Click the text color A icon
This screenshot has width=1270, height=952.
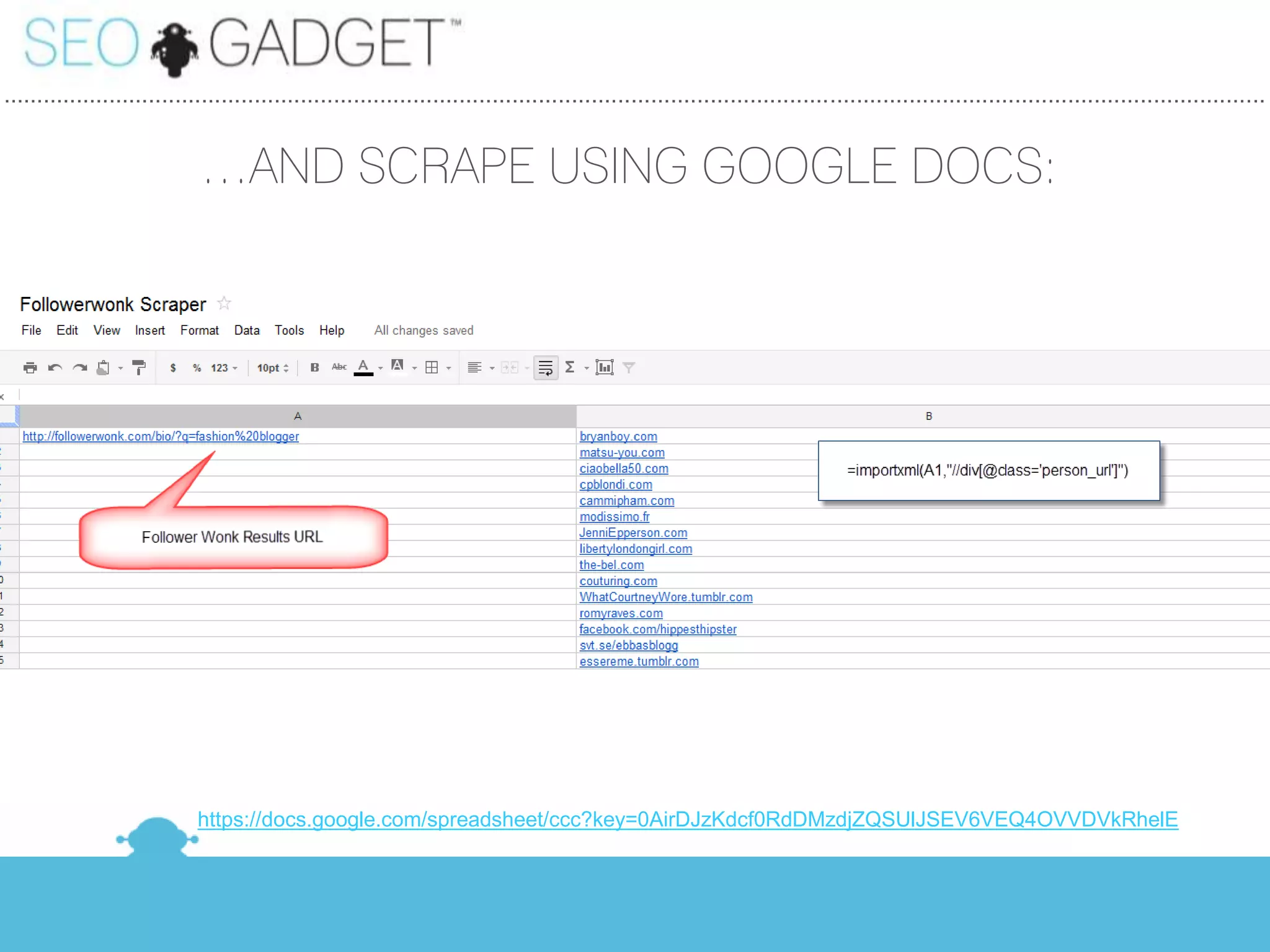[x=363, y=368]
